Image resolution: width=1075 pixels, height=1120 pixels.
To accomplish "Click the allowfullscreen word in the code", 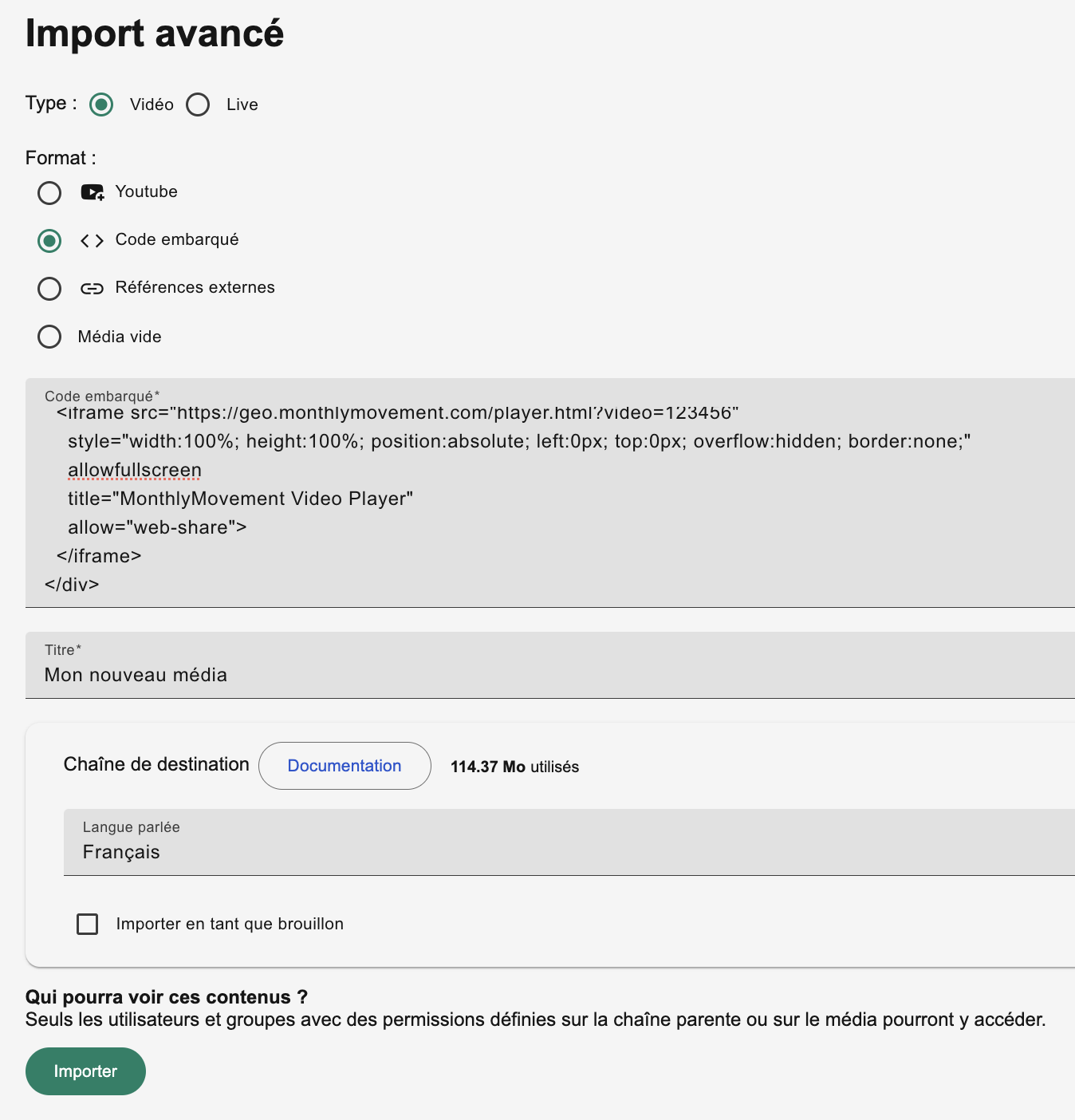I will coord(135,470).
